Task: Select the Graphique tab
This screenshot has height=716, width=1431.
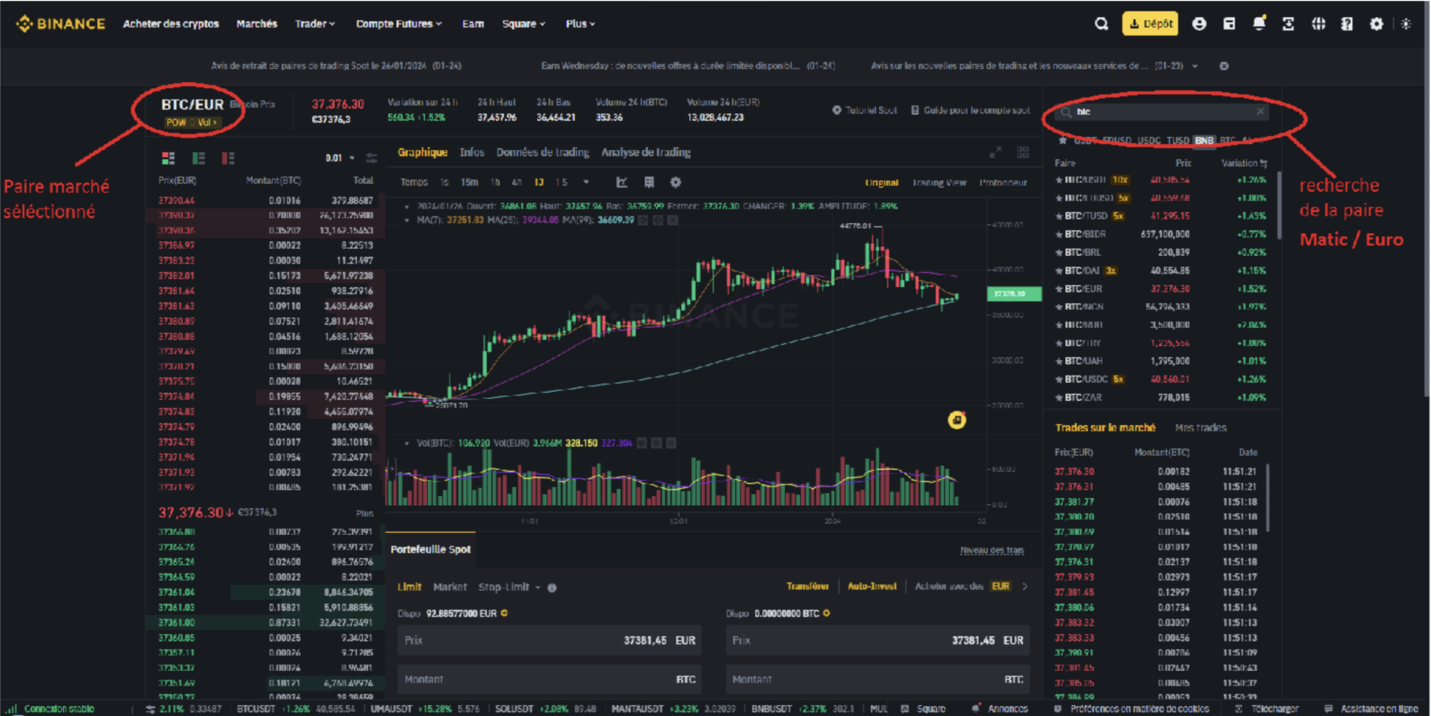Action: coord(423,152)
